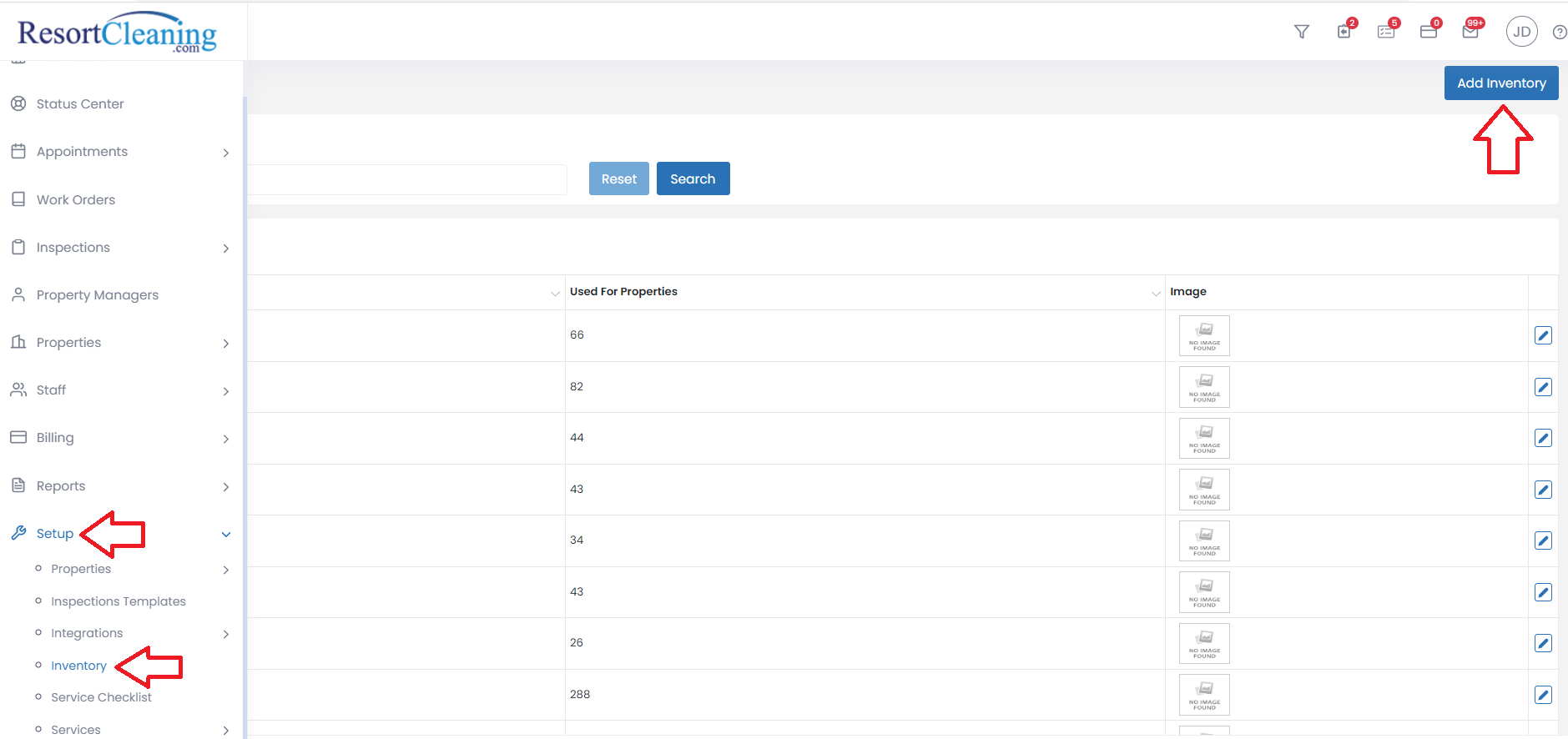Click the Add Inventory button

pos(1500,83)
